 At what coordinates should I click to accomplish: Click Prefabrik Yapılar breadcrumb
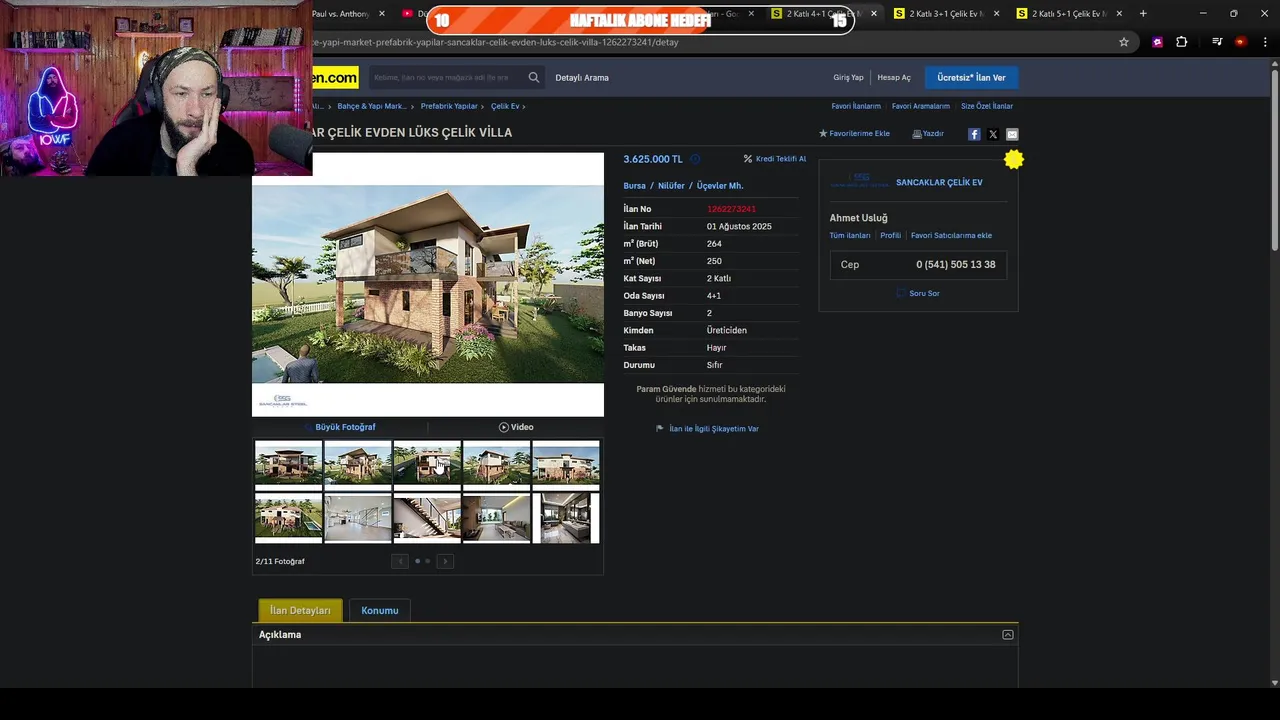[449, 106]
